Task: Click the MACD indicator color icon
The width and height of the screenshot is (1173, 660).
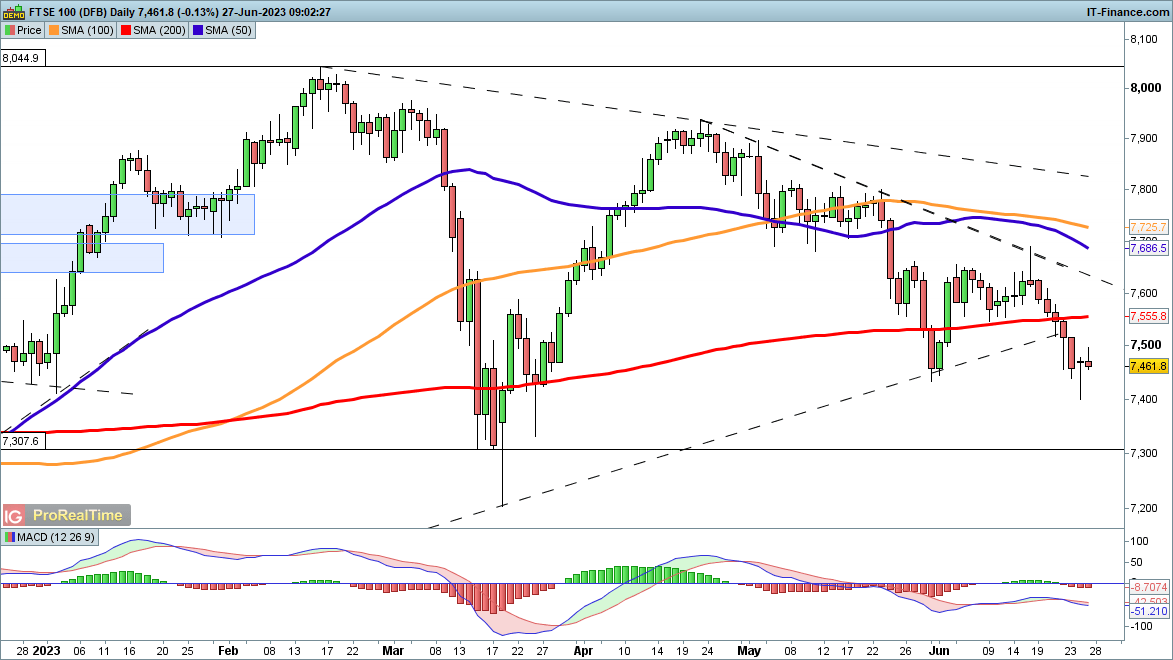Action: click(x=9, y=538)
